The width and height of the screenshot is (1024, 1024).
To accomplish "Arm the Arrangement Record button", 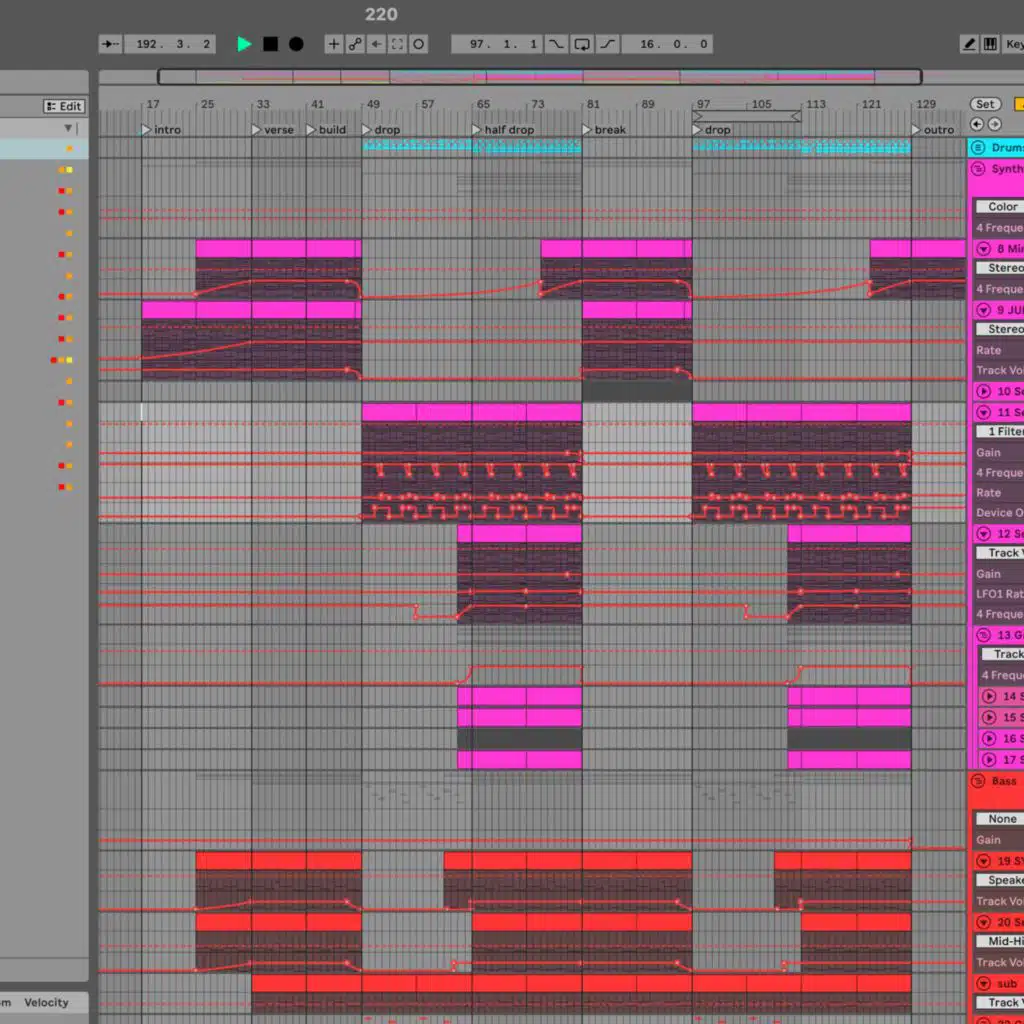I will (x=296, y=44).
